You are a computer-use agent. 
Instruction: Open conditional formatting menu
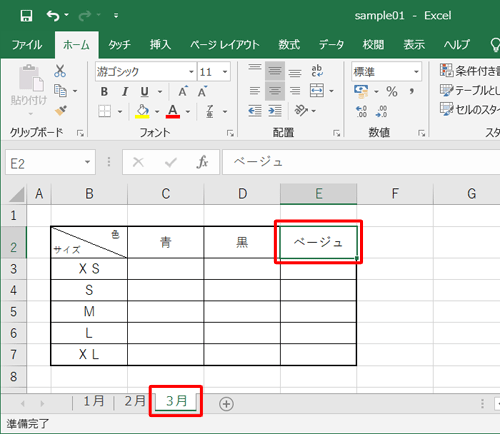pos(469,70)
